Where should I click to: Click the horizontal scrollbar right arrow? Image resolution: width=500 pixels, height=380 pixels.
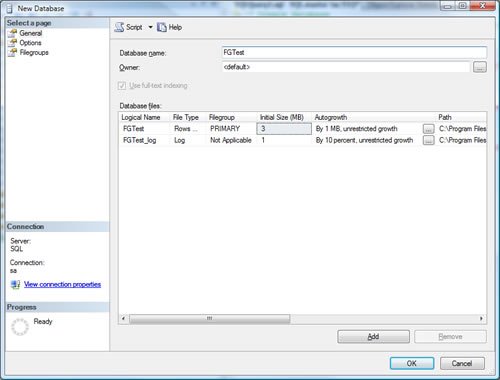point(481,319)
